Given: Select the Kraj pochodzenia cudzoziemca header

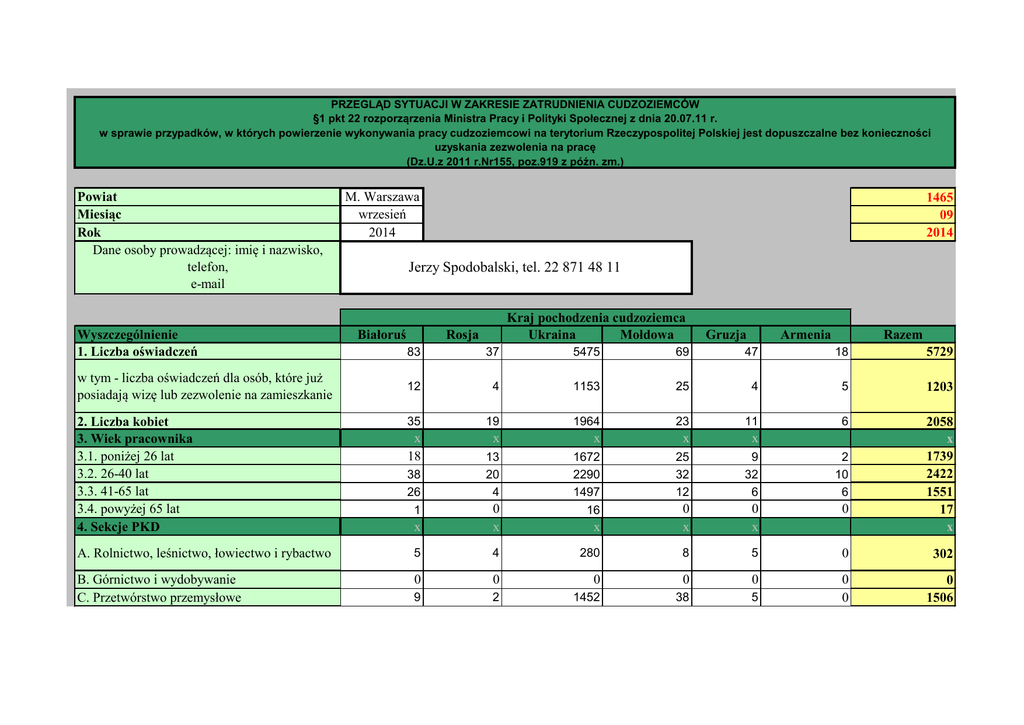Looking at the screenshot, I should (595, 317).
